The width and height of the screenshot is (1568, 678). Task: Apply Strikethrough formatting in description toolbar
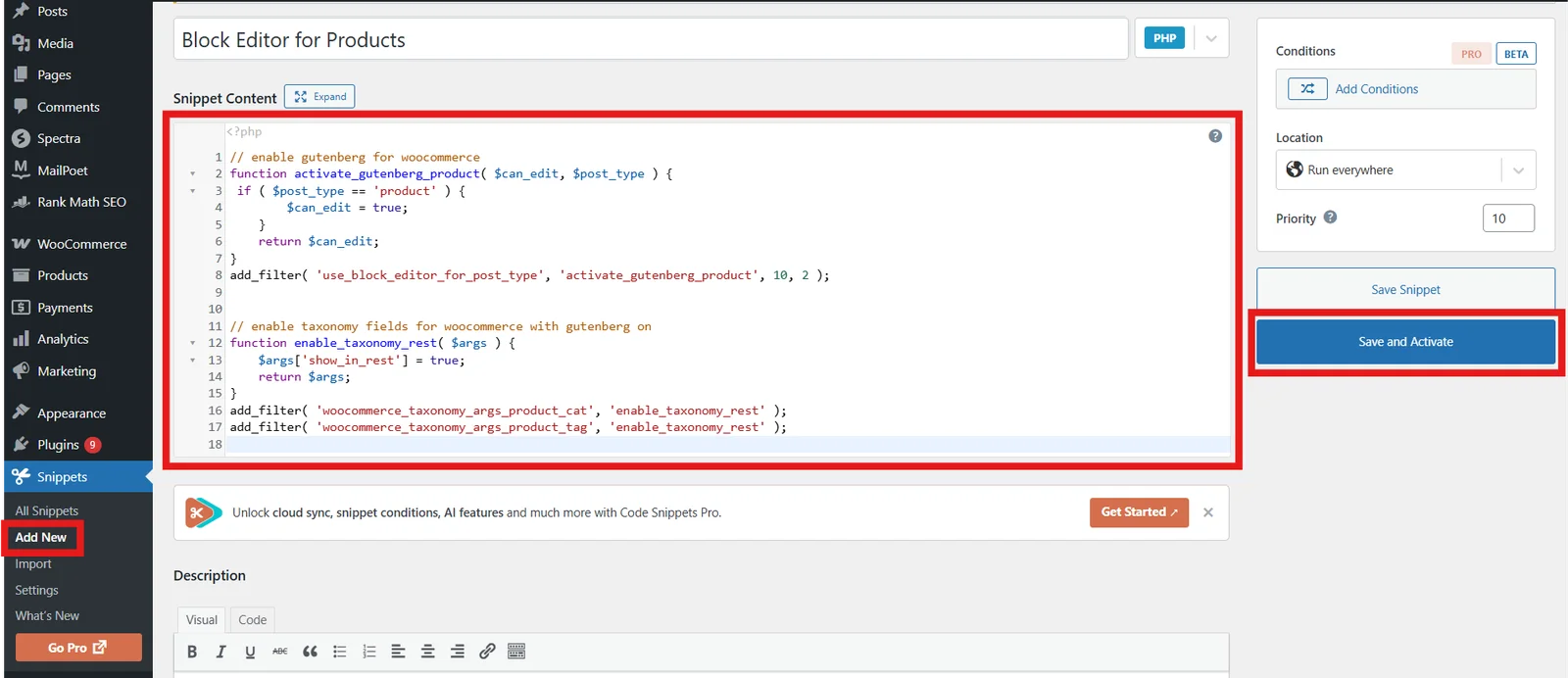coord(280,652)
